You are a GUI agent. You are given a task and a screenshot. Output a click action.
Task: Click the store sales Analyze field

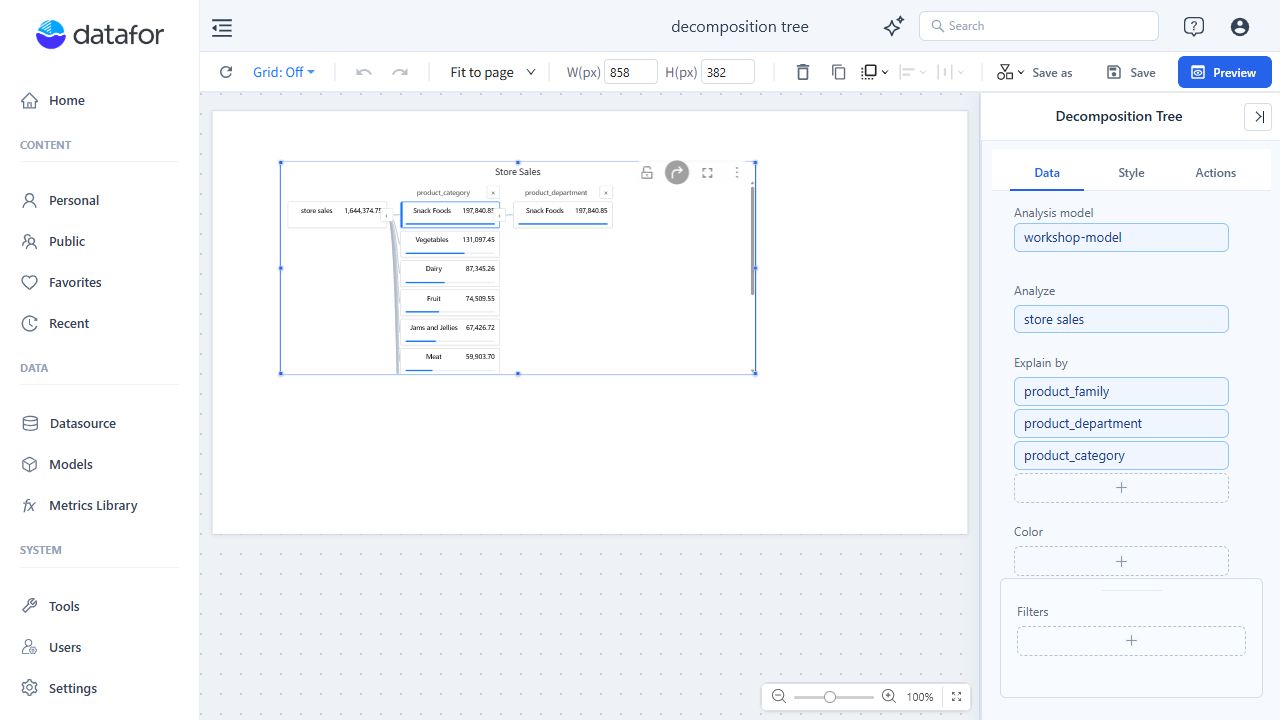pyautogui.click(x=1121, y=319)
